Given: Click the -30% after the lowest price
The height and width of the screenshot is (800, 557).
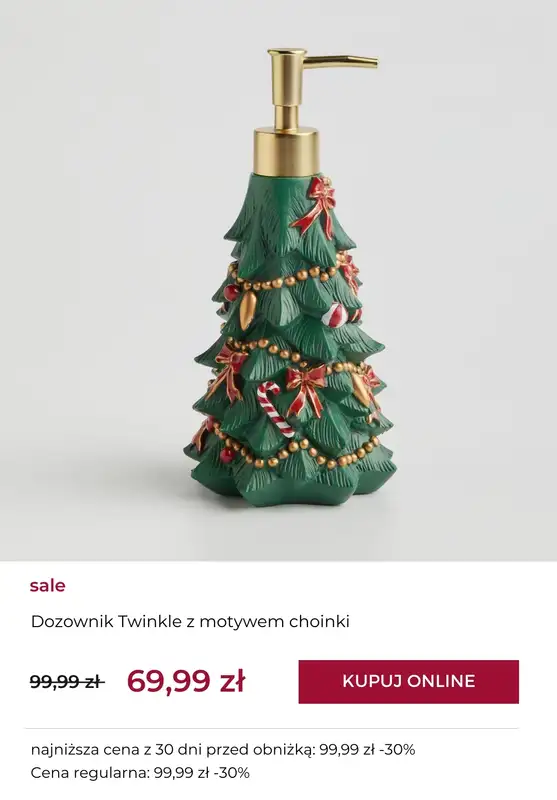Looking at the screenshot, I should pos(397,749).
